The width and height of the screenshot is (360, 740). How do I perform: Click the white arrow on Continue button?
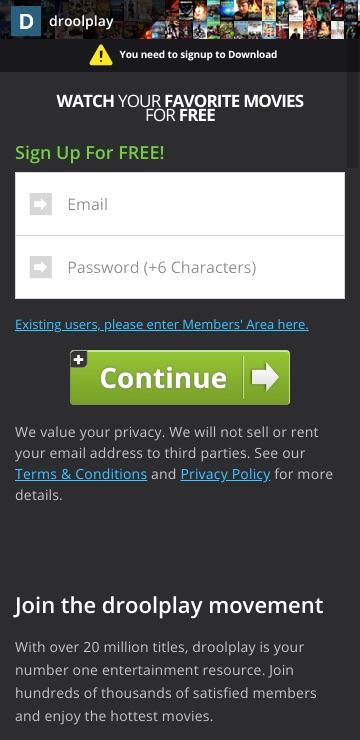[x=265, y=377]
